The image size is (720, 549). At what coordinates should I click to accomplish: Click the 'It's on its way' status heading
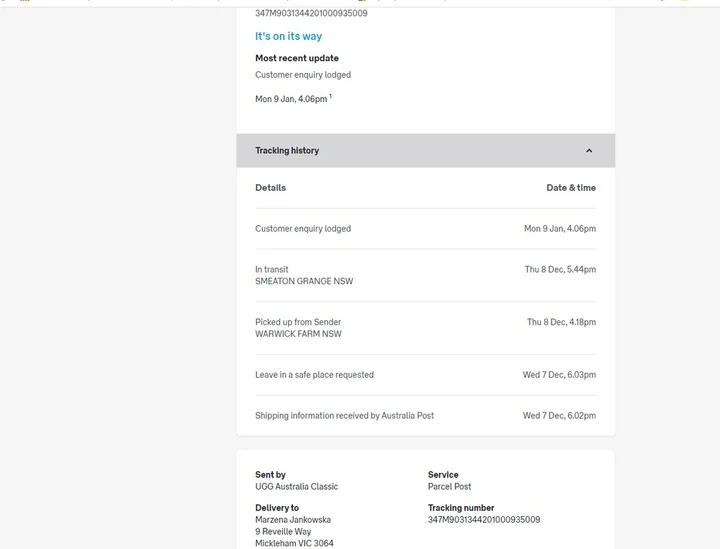288,36
